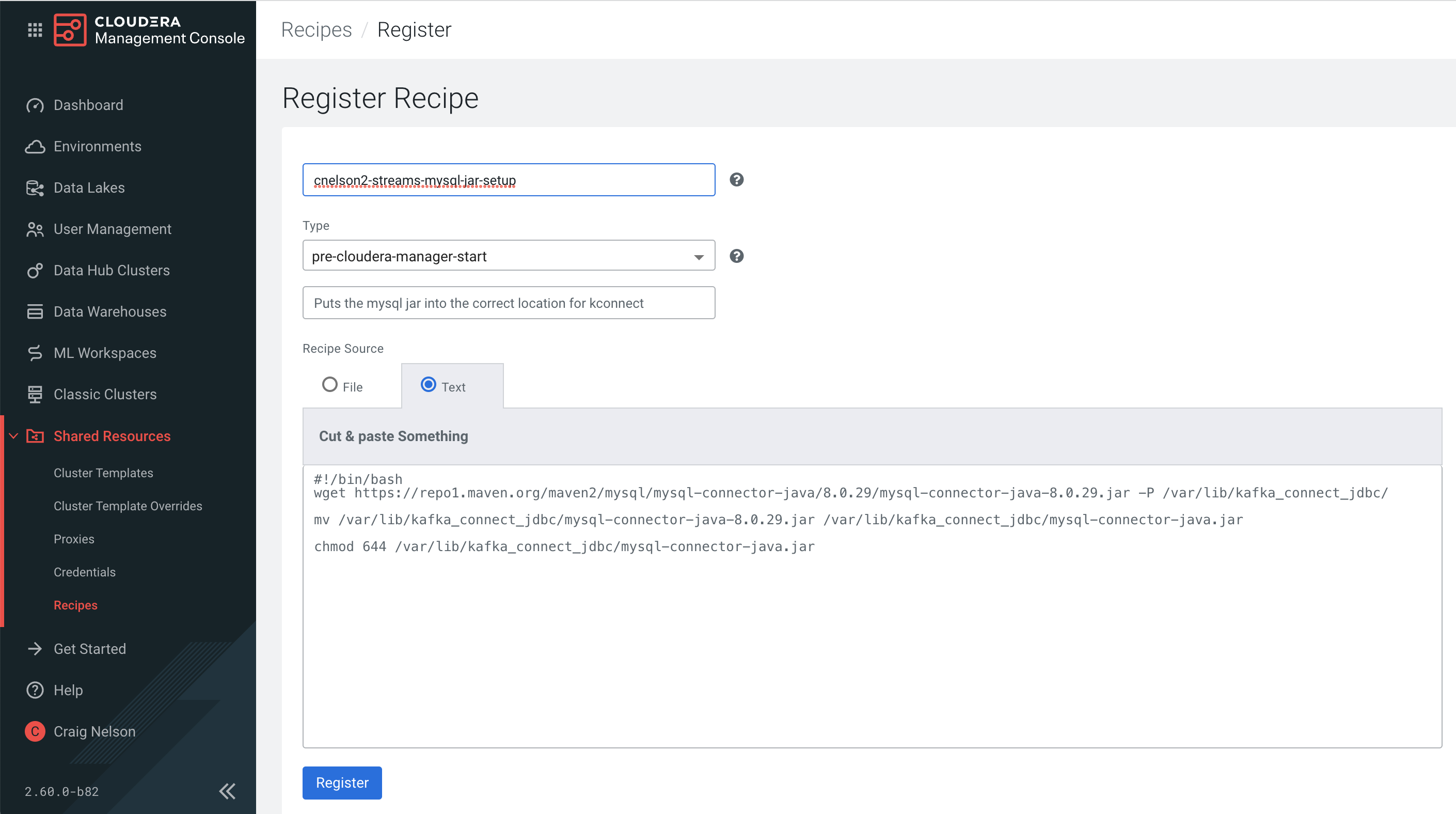
Task: Select the File recipe source radio
Action: [x=329, y=385]
